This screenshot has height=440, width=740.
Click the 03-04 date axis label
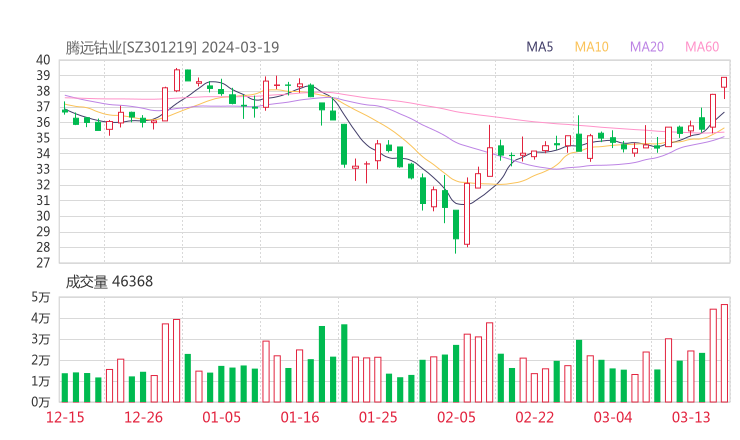pos(613,417)
